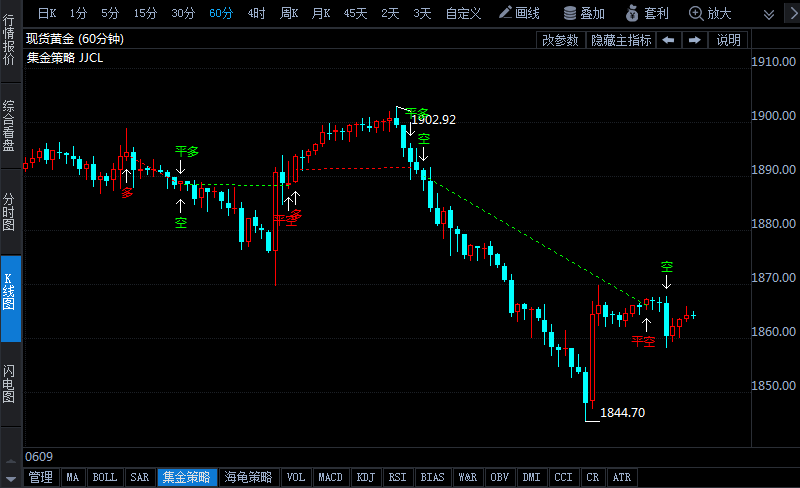Open 改参数 parameter settings
800x488 pixels.
(560, 40)
